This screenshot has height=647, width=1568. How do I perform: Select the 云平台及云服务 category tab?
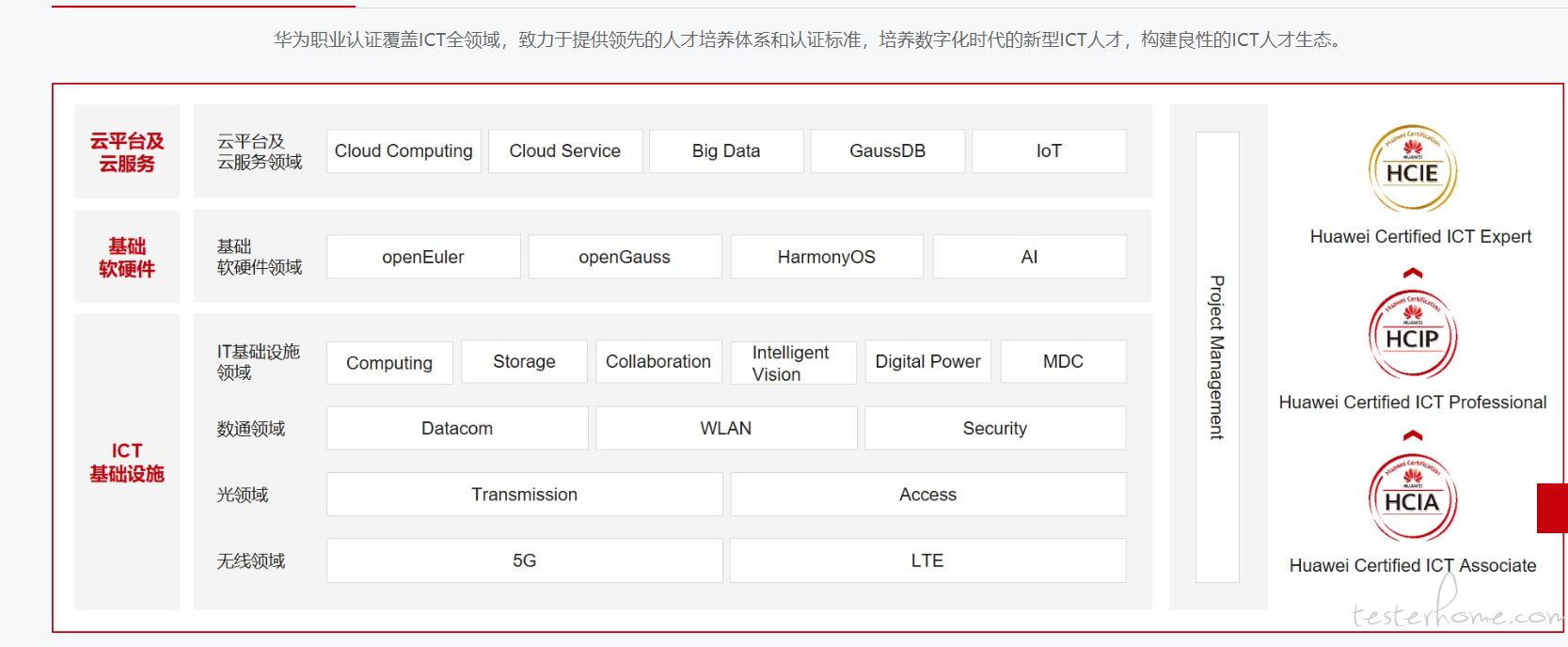(x=127, y=151)
